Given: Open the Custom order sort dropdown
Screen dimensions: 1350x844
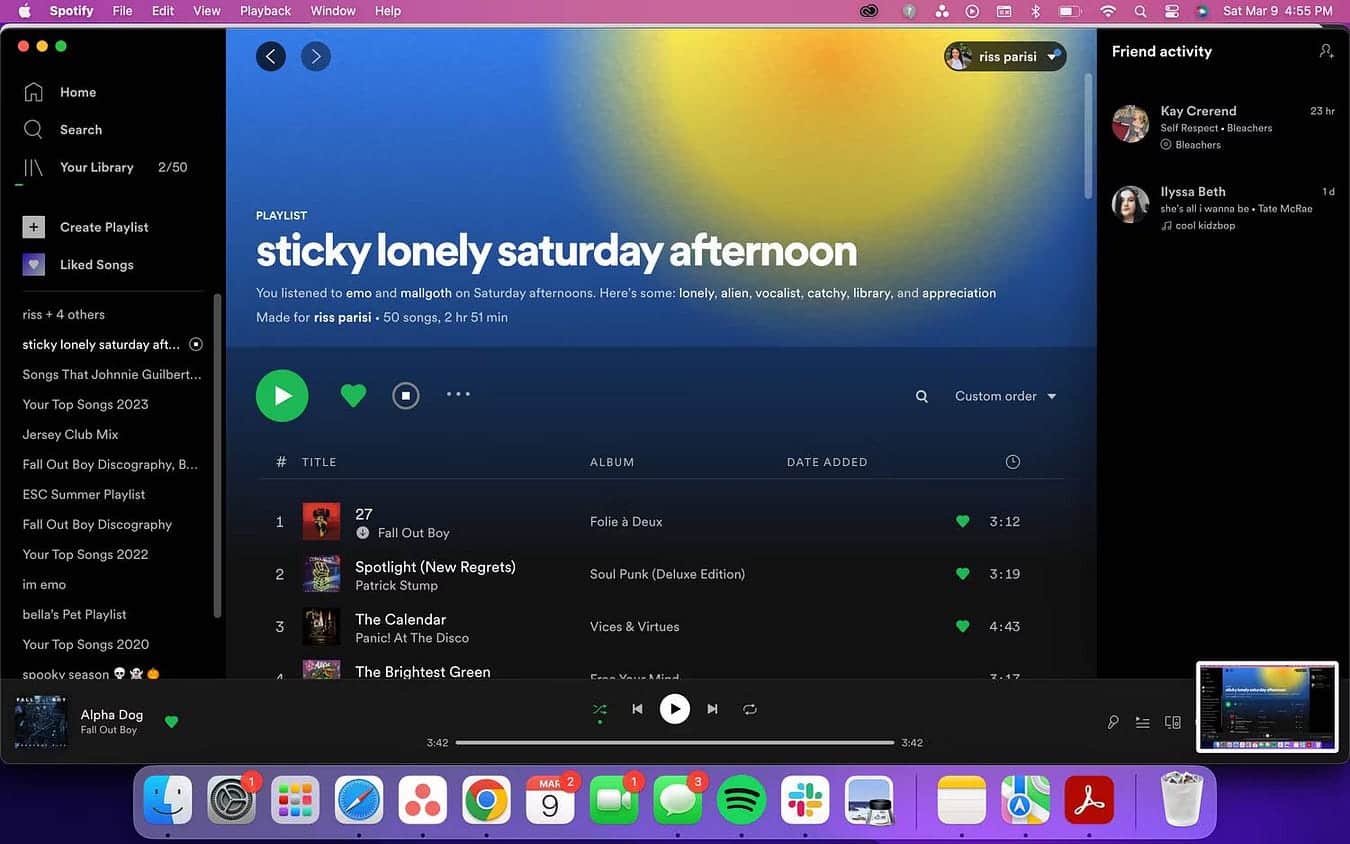Looking at the screenshot, I should [x=1005, y=396].
